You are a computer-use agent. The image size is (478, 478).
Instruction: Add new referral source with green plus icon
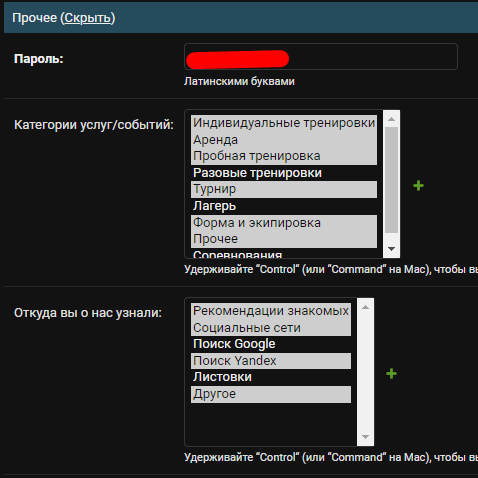pos(391,374)
